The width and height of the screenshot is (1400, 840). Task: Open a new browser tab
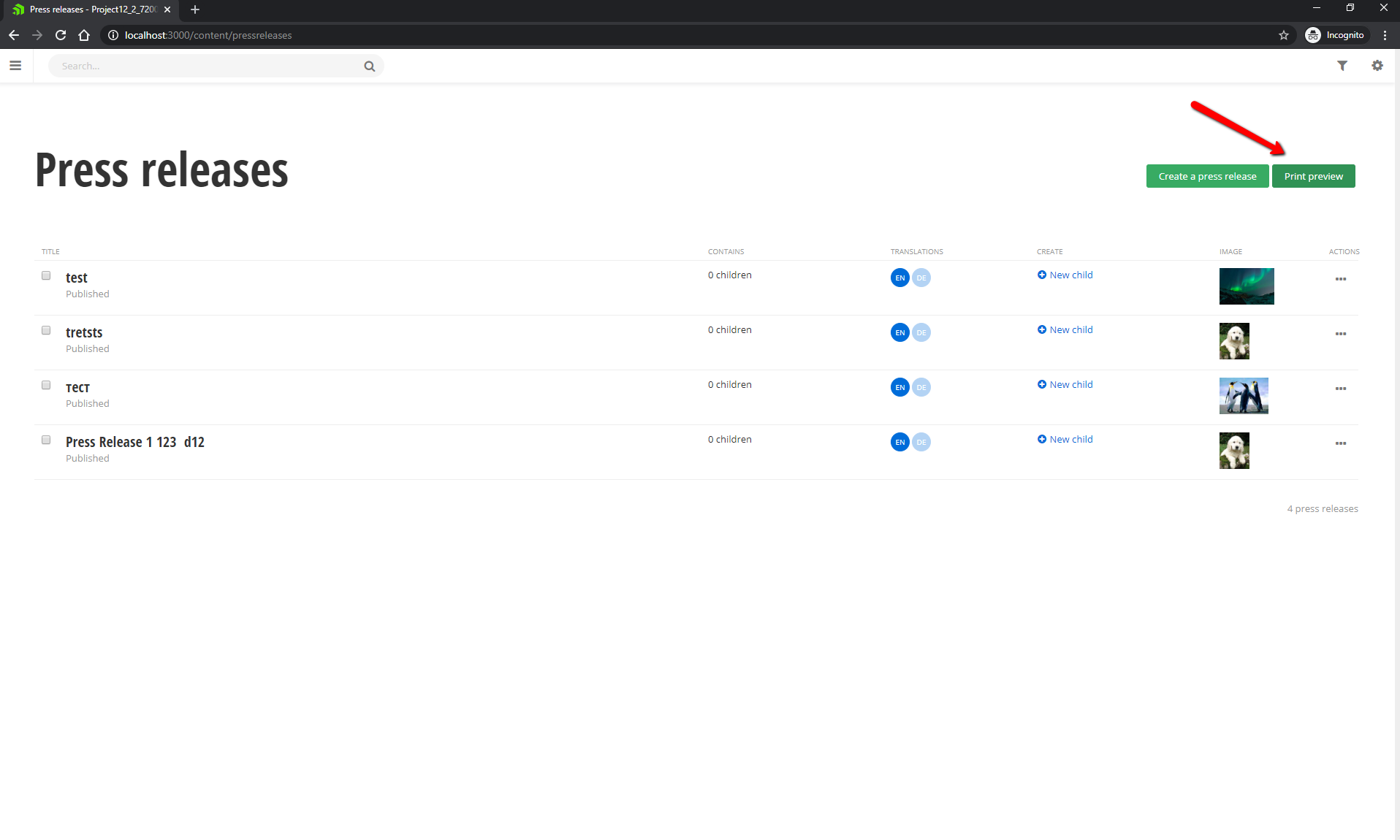[195, 9]
